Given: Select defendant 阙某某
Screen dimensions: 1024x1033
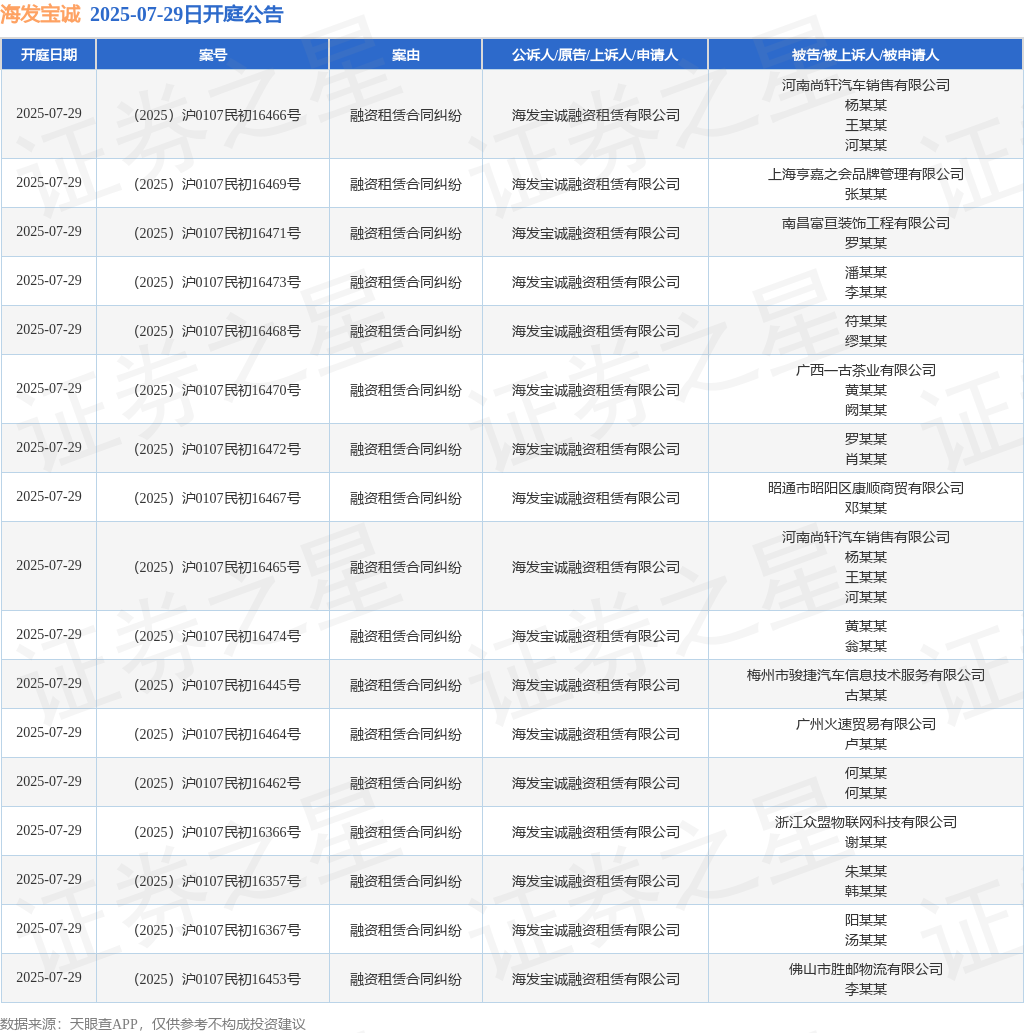Looking at the screenshot, I should 865,410.
